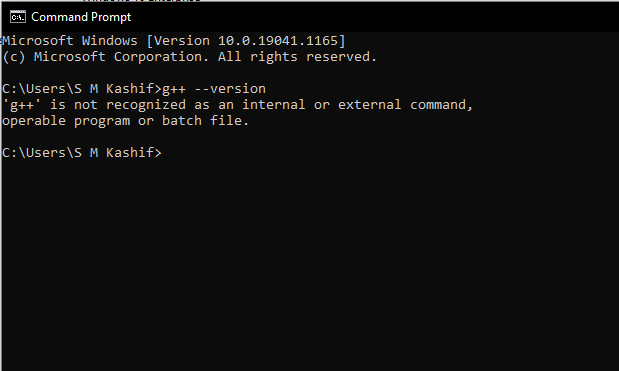Click the word recognized in error line

pos(146,105)
